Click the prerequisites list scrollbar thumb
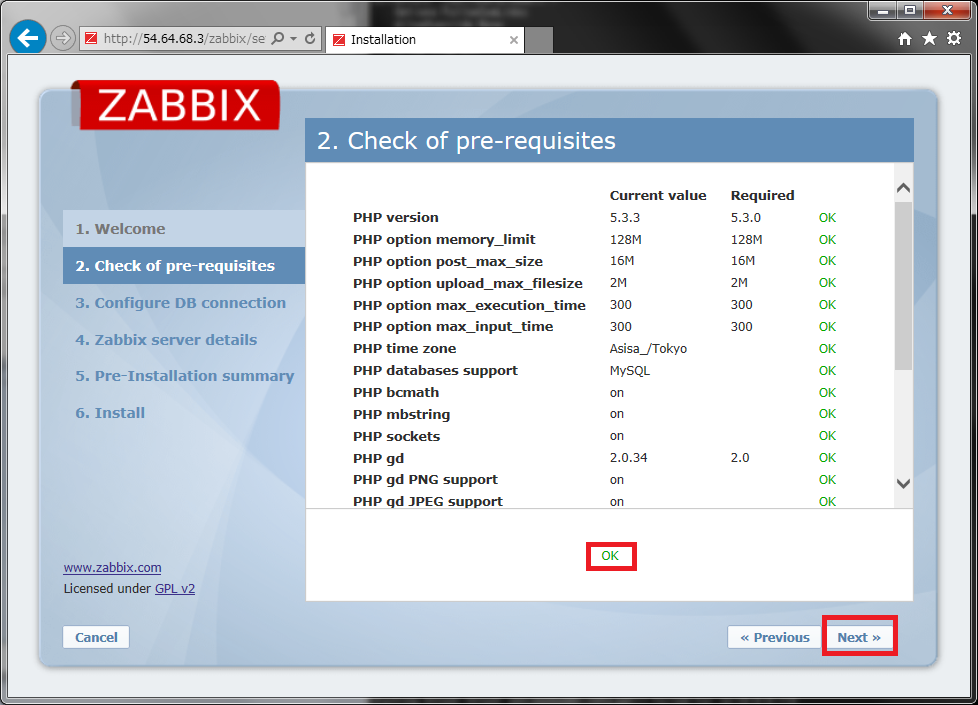Viewport: 978px width, 705px height. tap(903, 286)
